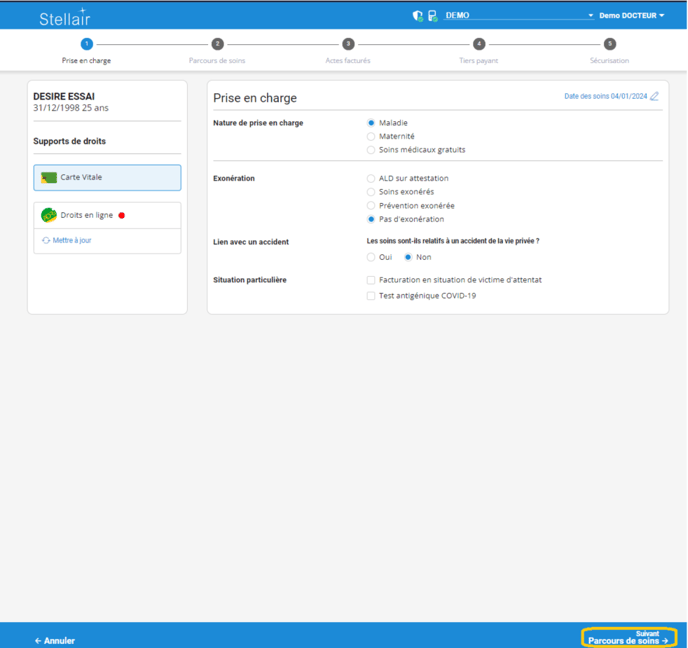The image size is (688, 648).
Task: Click the card reader status icon
Action: (x=432, y=16)
